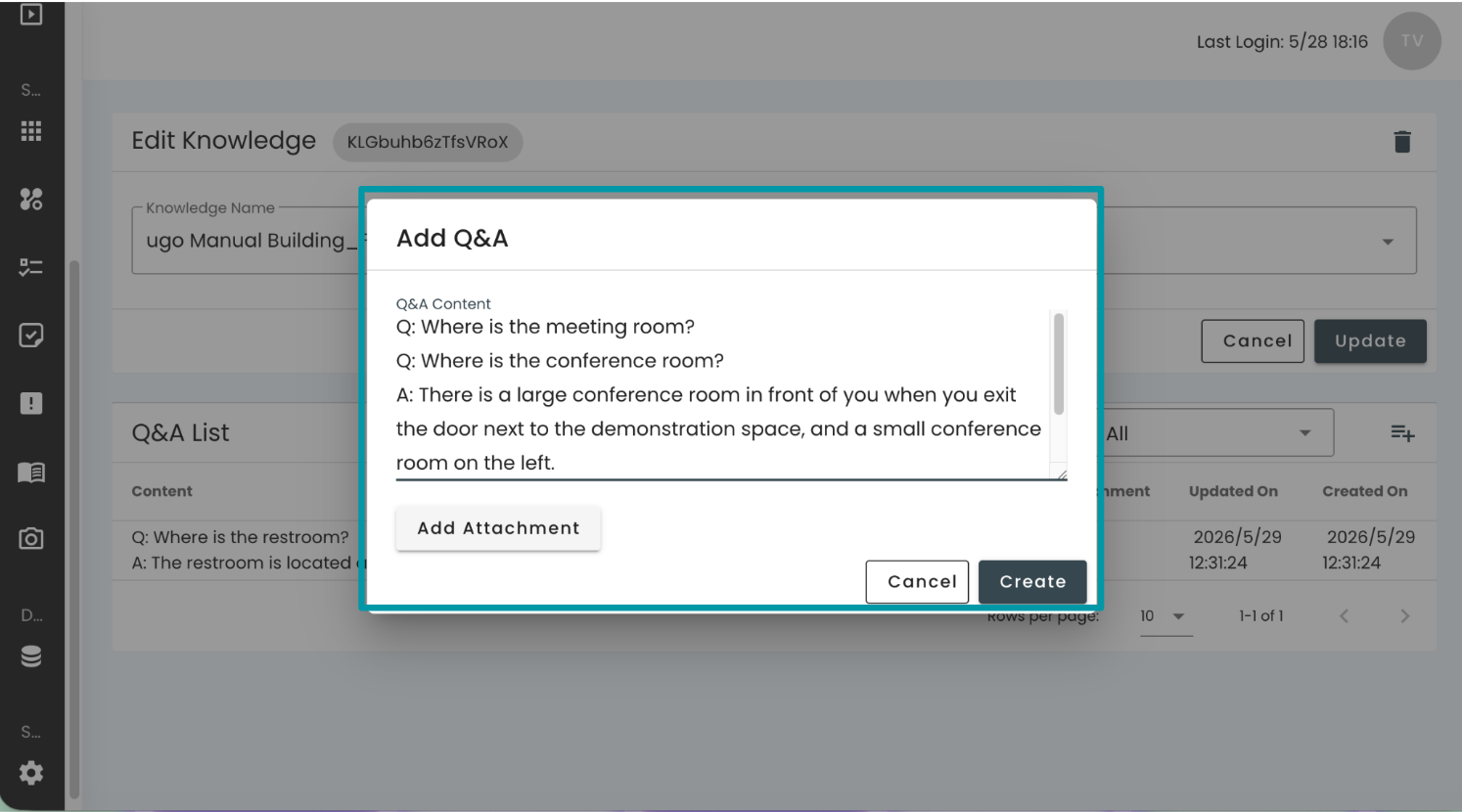Open the grid apps icon in sidebar

tap(31, 131)
